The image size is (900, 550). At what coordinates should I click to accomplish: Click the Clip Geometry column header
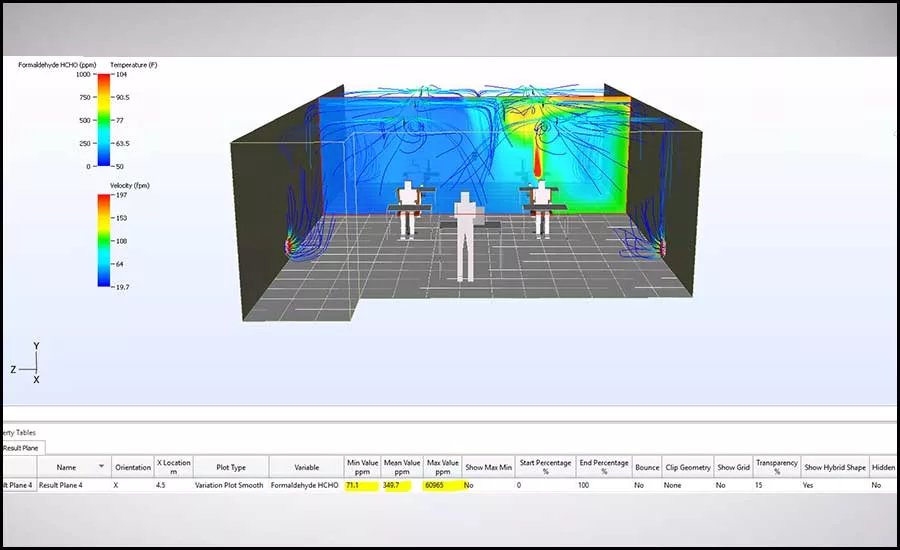tap(688, 467)
